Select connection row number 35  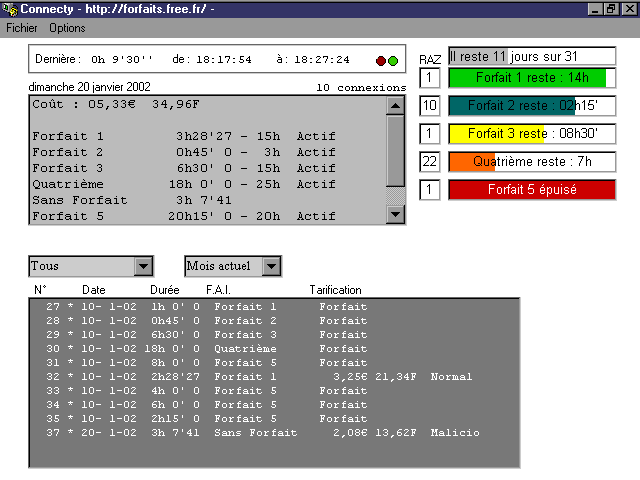coord(274,419)
